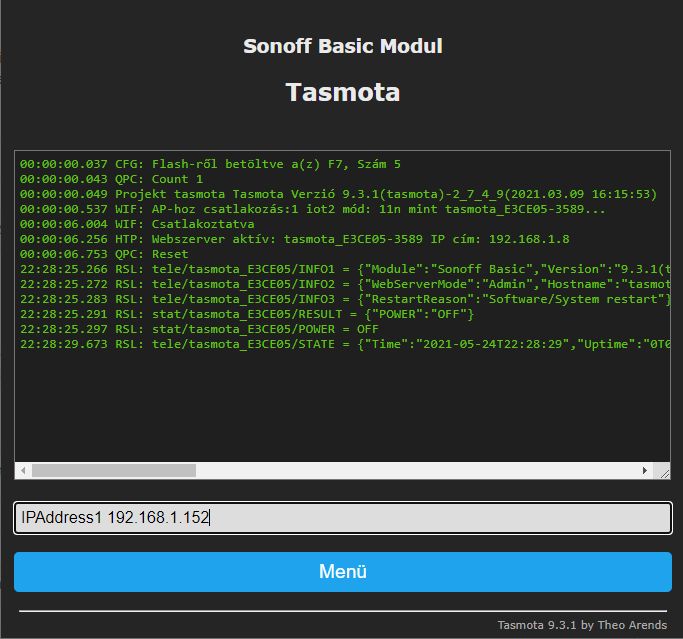Click the console scrollbar right arrow
This screenshot has width=683, height=639.
point(646,470)
